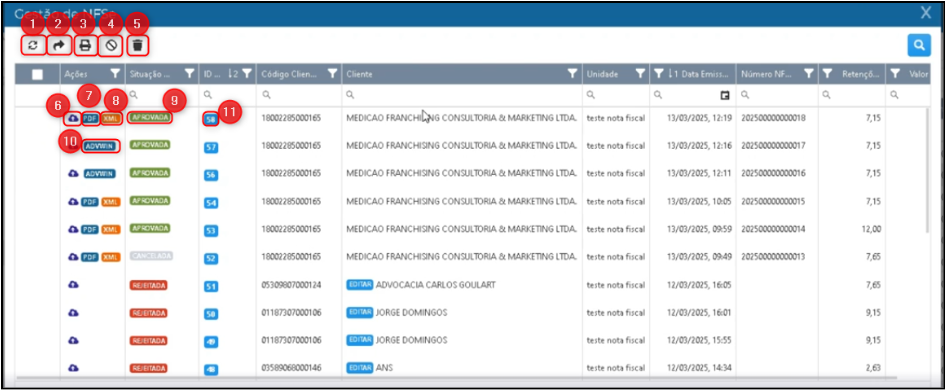Image resolution: width=945 pixels, height=390 pixels.
Task: Open the XML badge for ID 53
Action: click(111, 230)
